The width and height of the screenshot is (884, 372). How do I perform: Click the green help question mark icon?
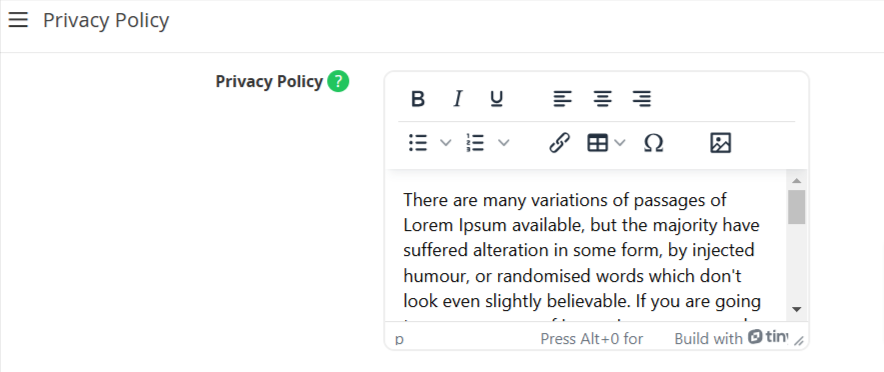338,82
